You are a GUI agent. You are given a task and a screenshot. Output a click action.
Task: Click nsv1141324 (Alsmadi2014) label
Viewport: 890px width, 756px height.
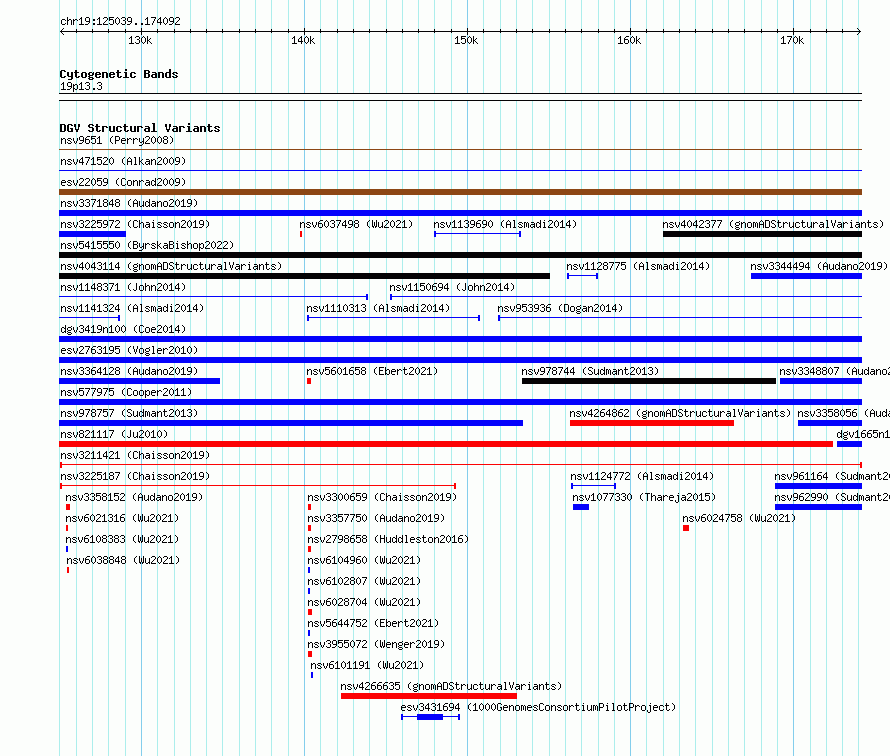pyautogui.click(x=132, y=308)
